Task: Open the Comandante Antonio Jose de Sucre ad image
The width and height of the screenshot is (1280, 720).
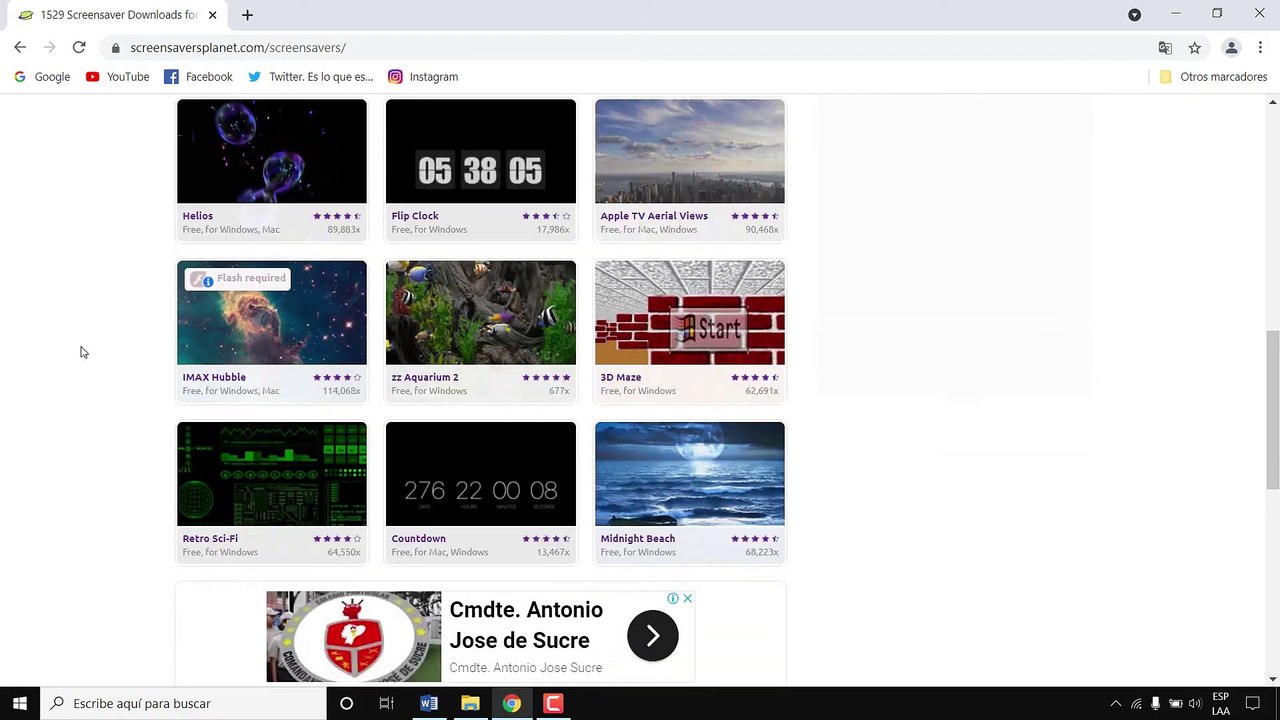Action: tap(354, 637)
